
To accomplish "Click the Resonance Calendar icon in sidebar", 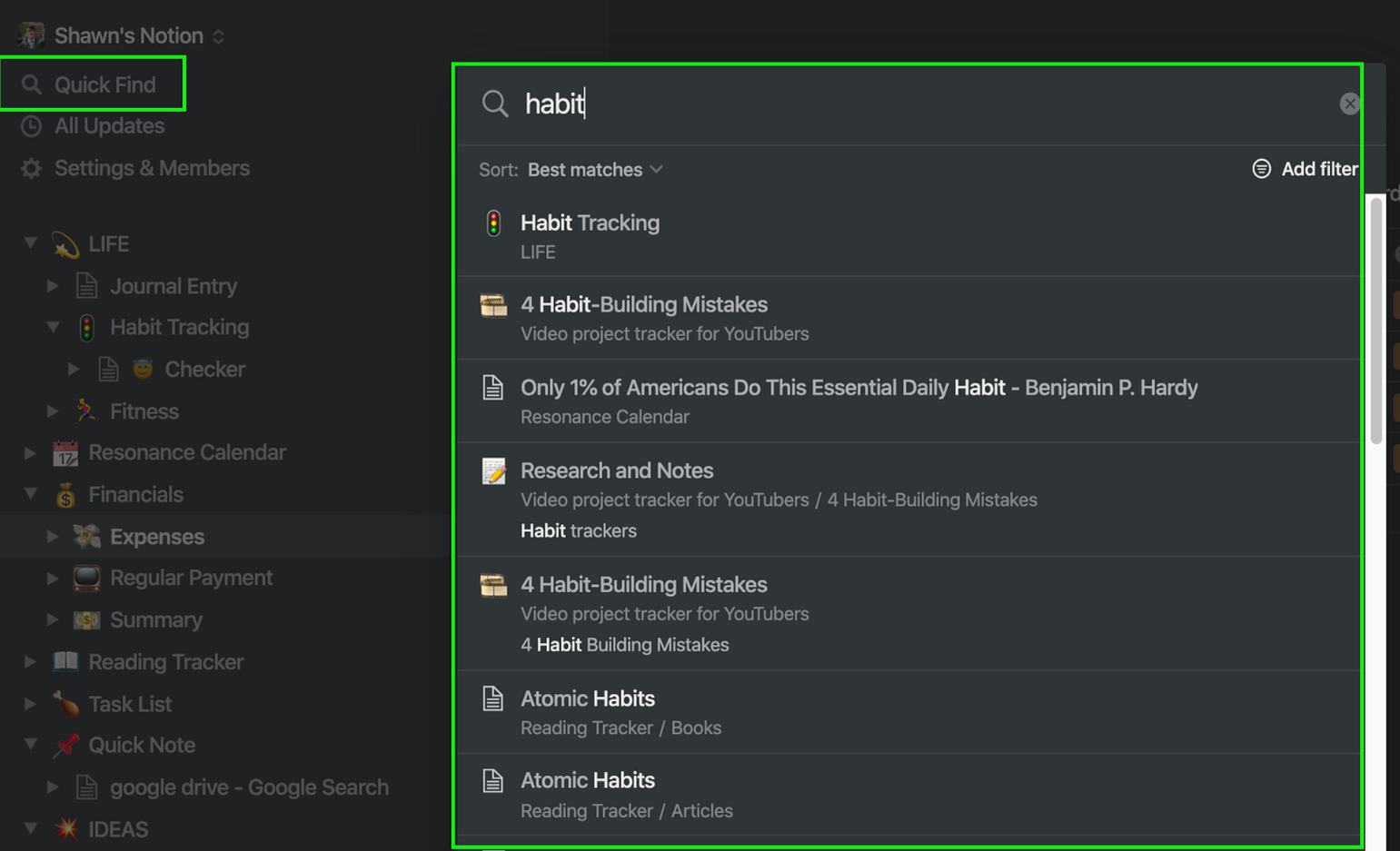I will pyautogui.click(x=65, y=452).
